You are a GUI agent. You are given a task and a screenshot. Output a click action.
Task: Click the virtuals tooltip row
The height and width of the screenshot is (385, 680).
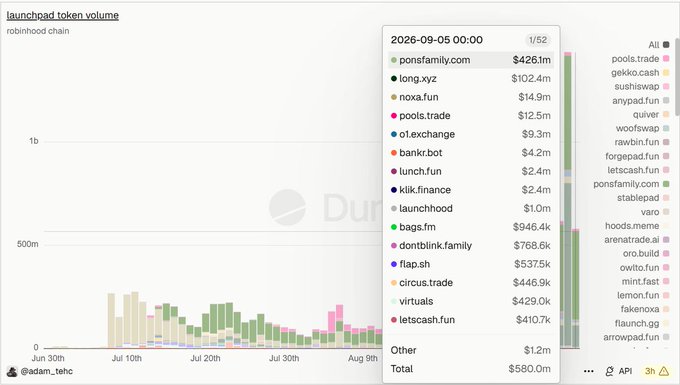tap(471, 301)
